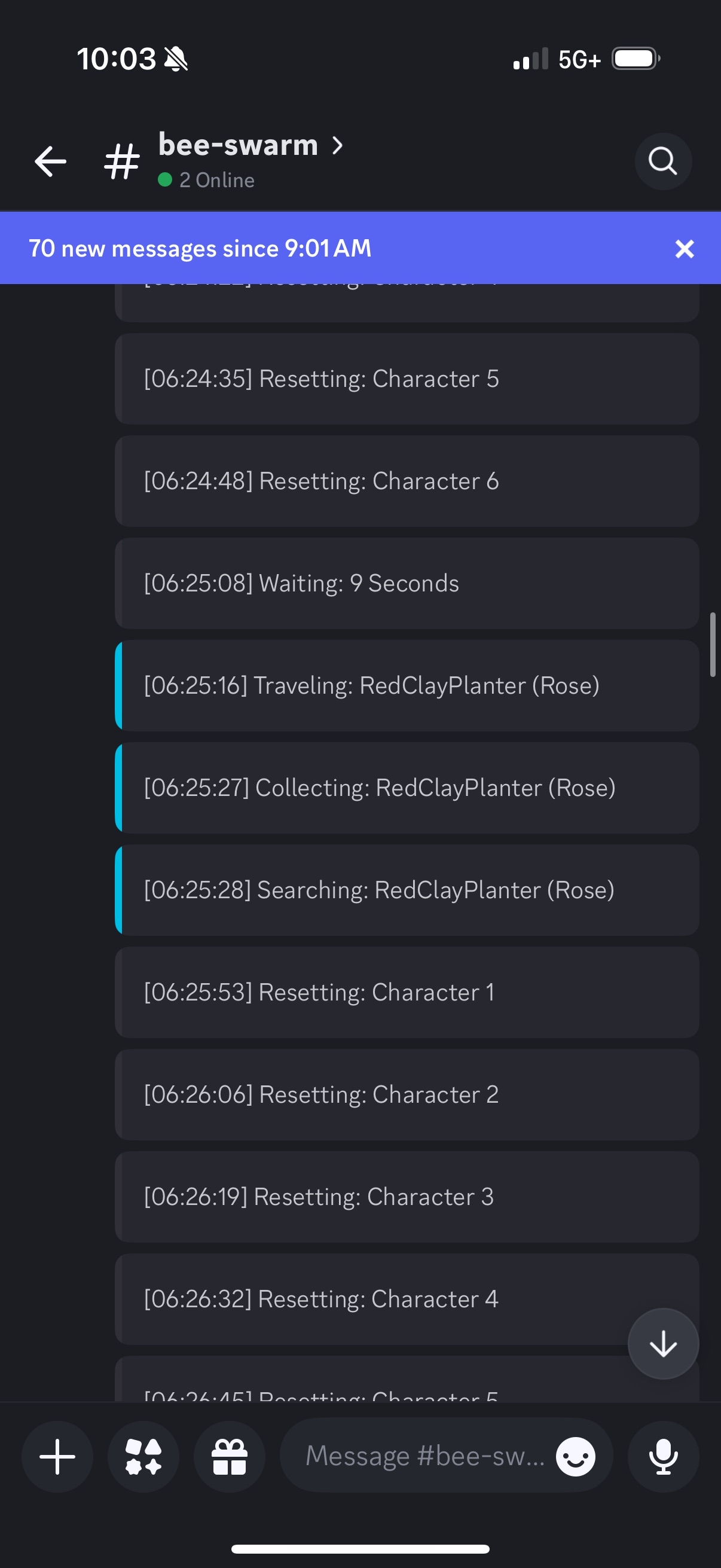Tap the hash channel symbol
721x1568 pixels.
[x=122, y=161]
